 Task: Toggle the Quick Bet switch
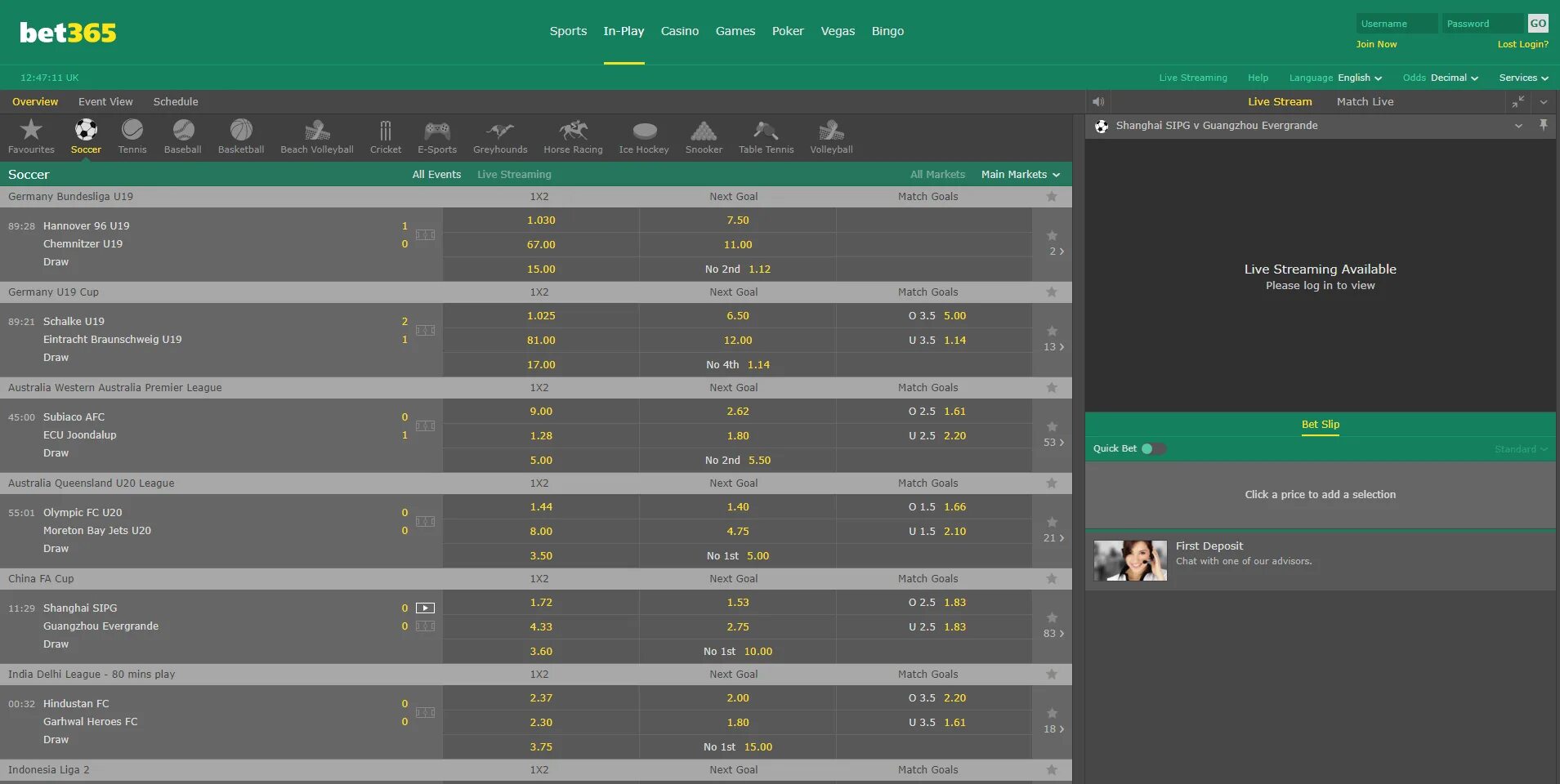click(1153, 448)
